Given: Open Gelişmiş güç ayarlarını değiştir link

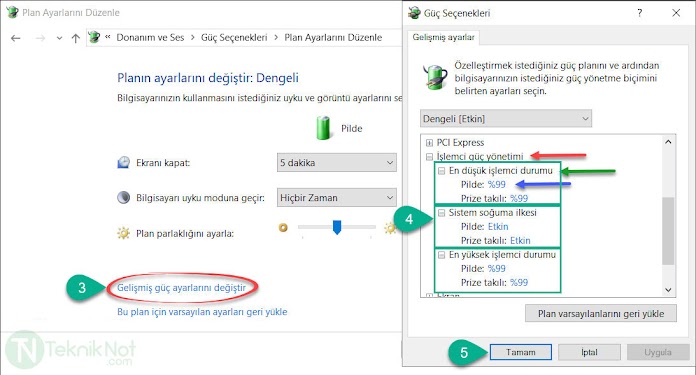Looking at the screenshot, I should coord(181,288).
